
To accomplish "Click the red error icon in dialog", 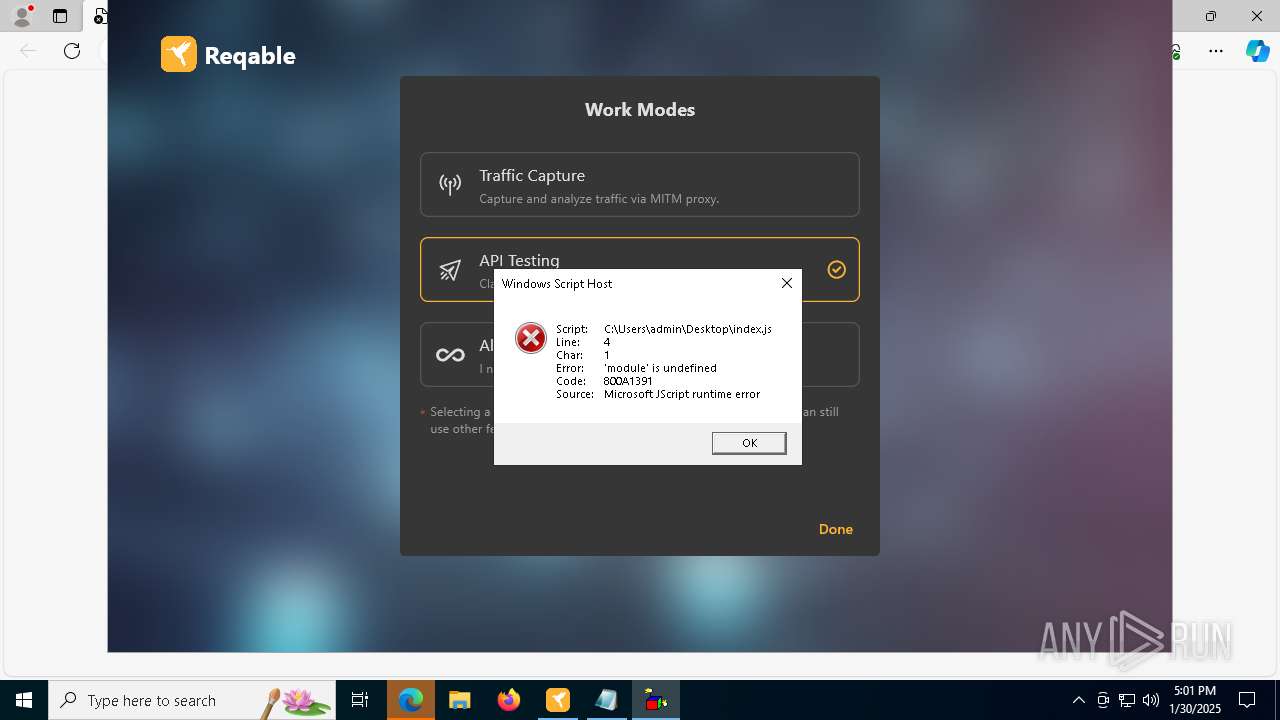I will click(x=531, y=338).
